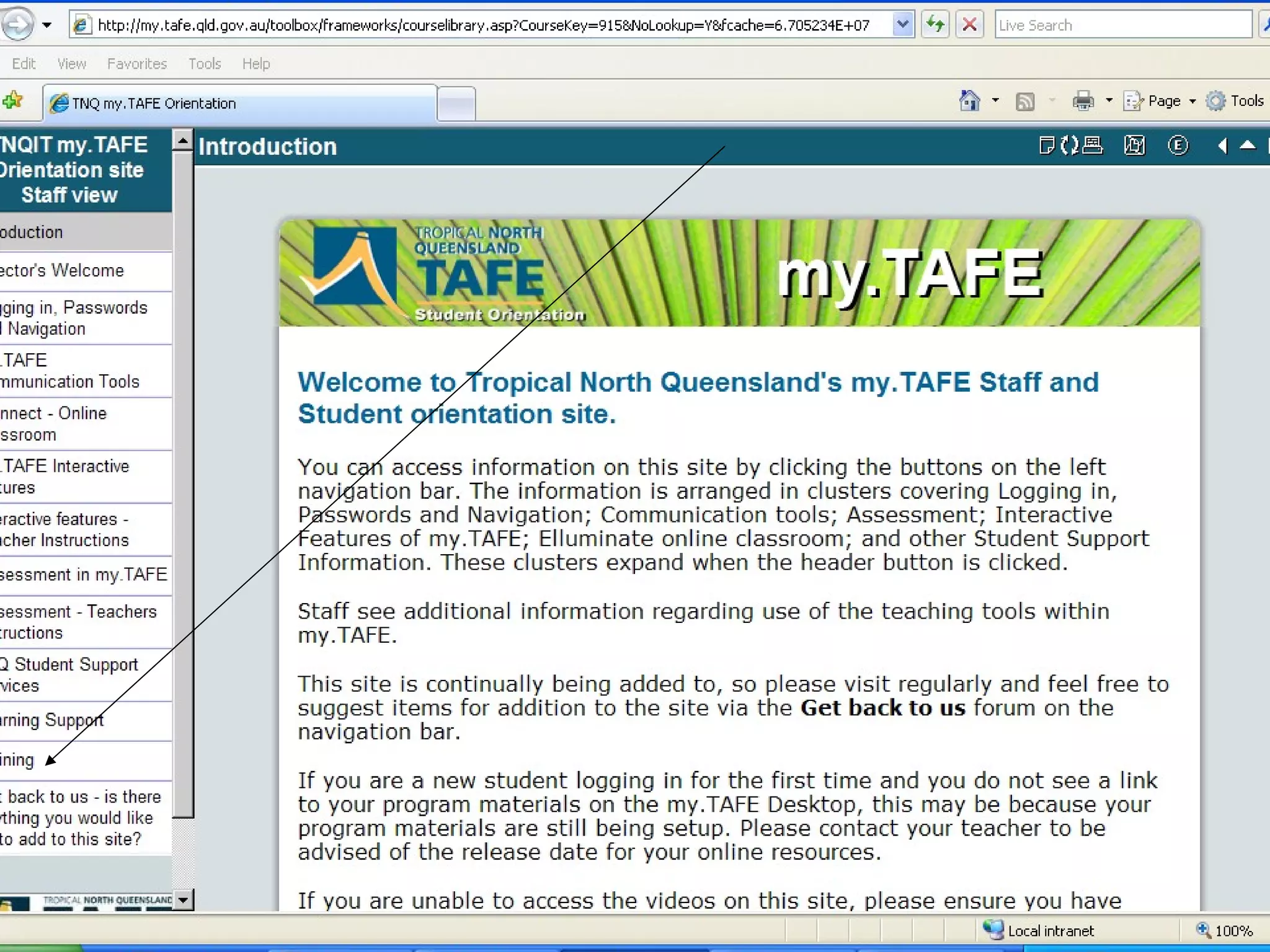Open the Favorites menu
Screen dimensions: 1270x952
point(137,64)
